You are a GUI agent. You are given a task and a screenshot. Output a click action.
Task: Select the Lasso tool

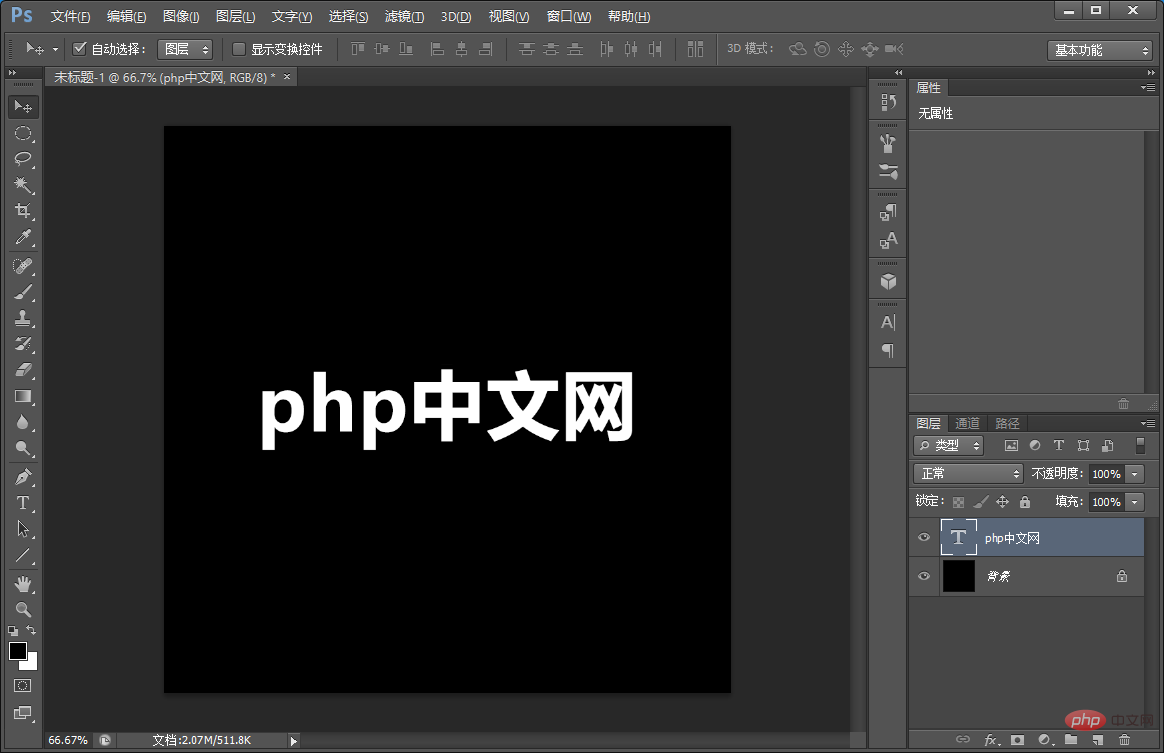tap(23, 159)
